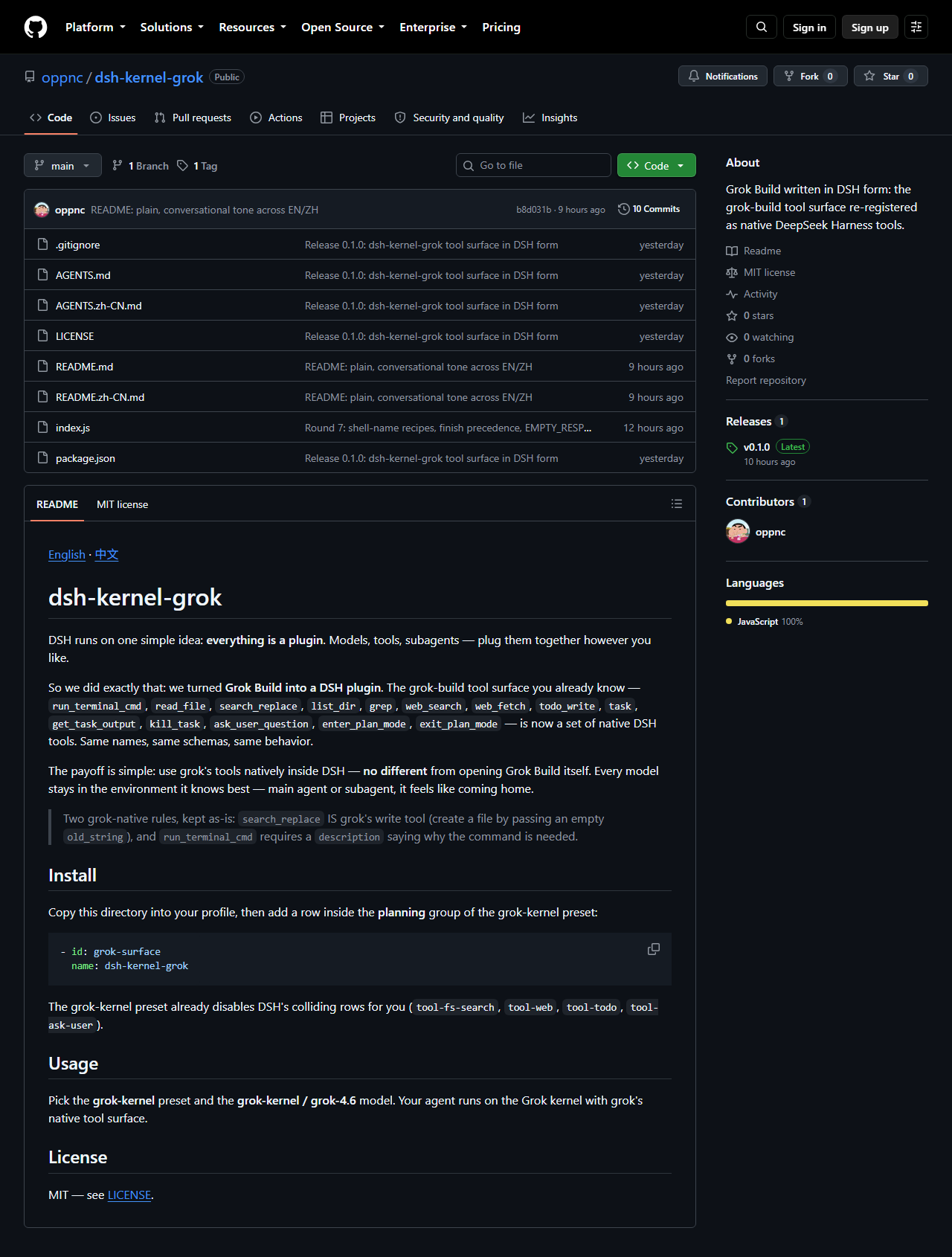Select the MIT license tab in README panel
Image resolution: width=952 pixels, height=1257 pixels.
(x=123, y=504)
